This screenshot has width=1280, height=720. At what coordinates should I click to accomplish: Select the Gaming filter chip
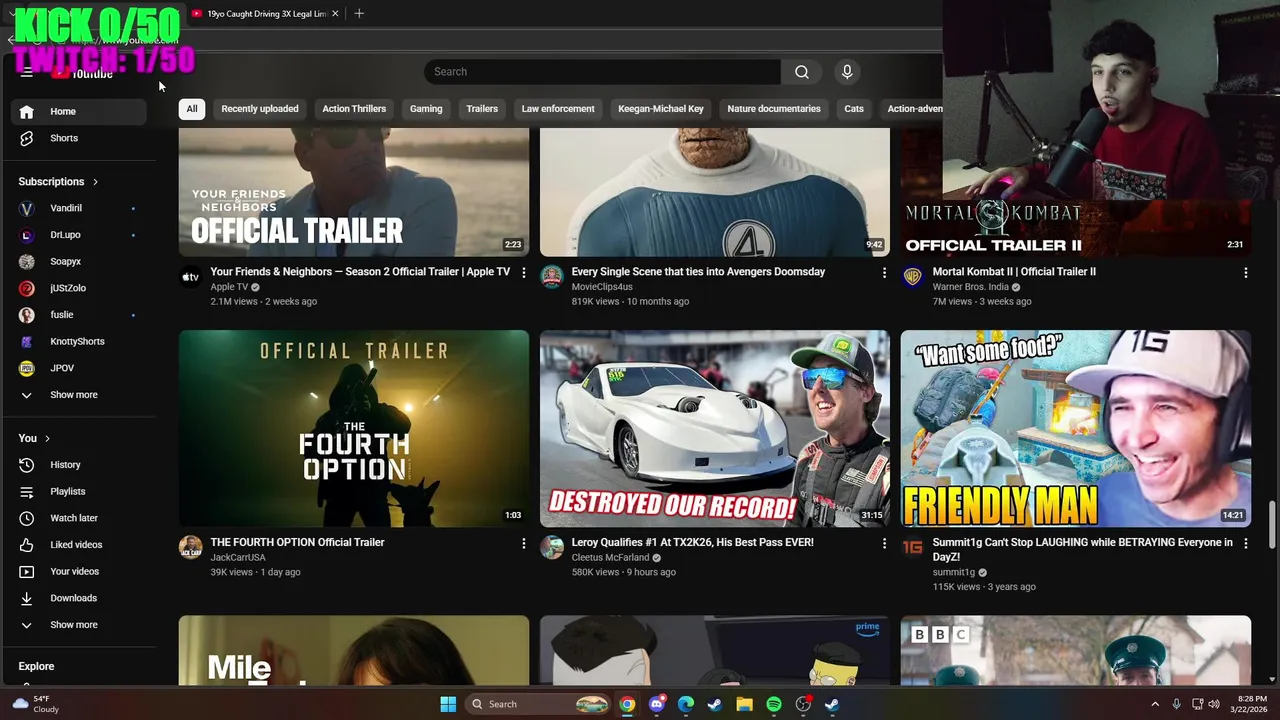click(x=426, y=109)
